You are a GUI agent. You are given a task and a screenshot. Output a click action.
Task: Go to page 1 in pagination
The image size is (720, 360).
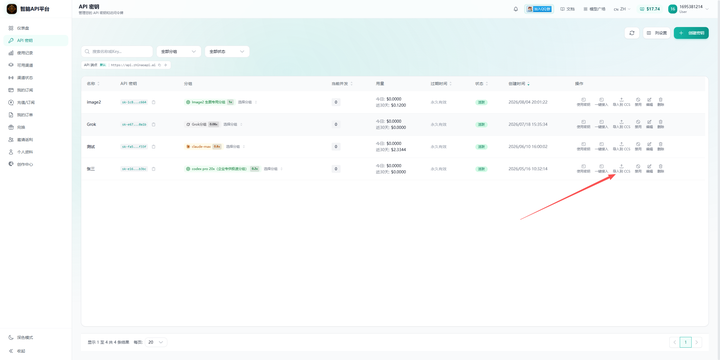686,342
